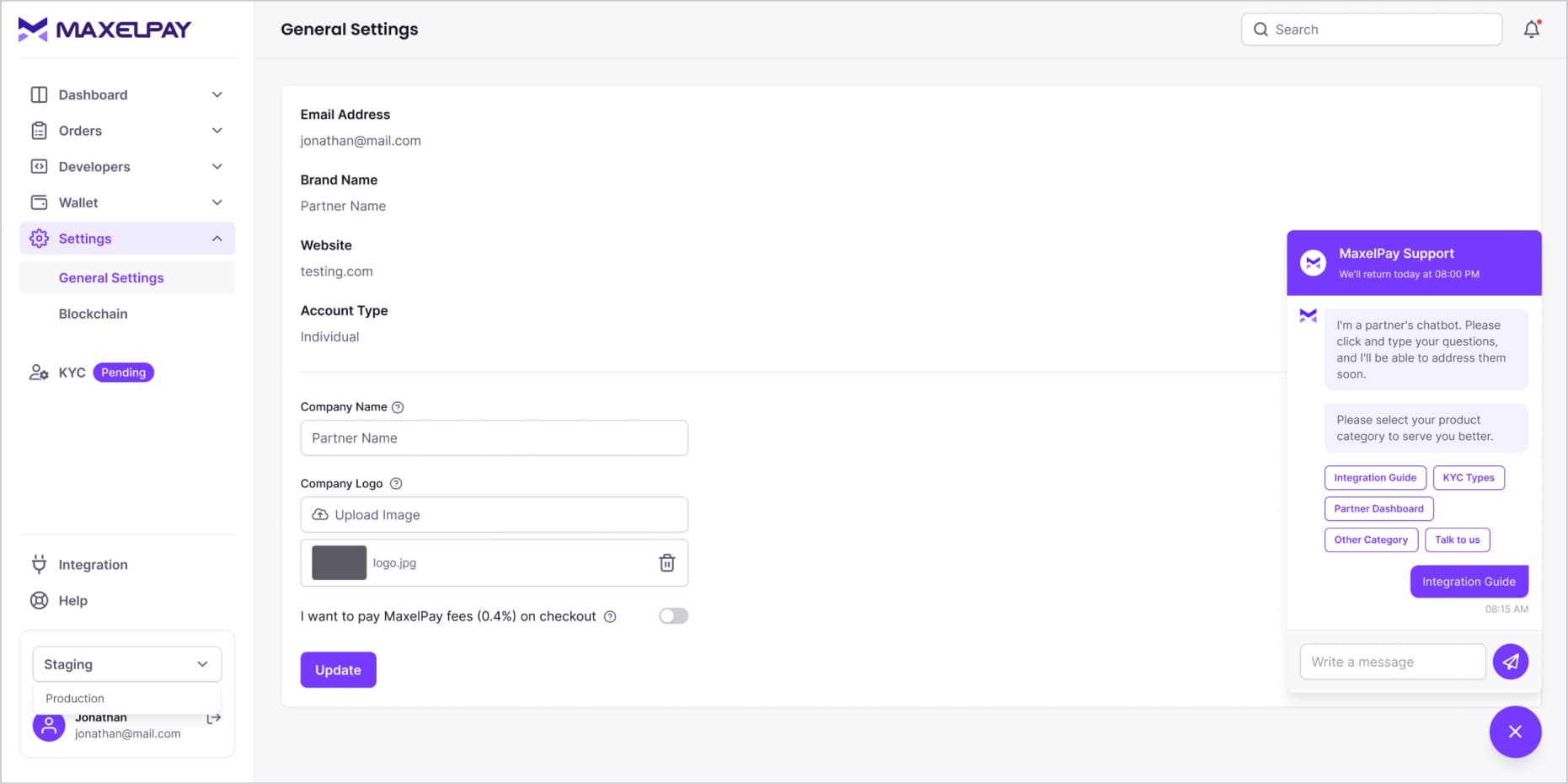
Task: Toggle pay MaxelPay fees on checkout
Action: [x=673, y=616]
